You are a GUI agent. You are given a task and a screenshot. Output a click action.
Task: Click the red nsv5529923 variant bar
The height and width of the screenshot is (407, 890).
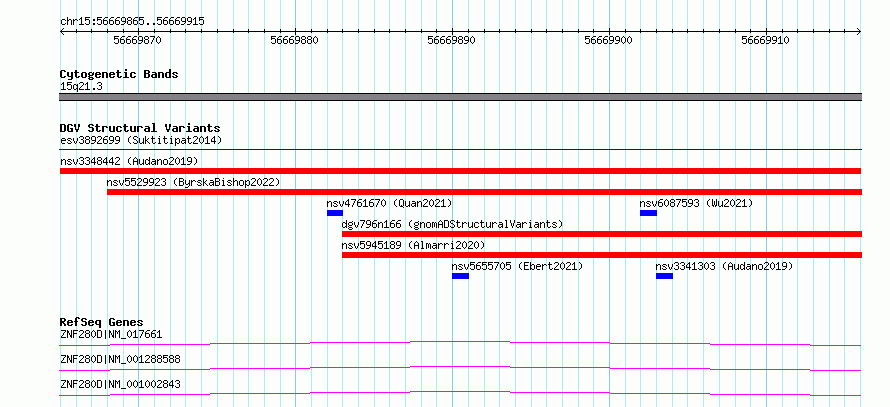[484, 192]
